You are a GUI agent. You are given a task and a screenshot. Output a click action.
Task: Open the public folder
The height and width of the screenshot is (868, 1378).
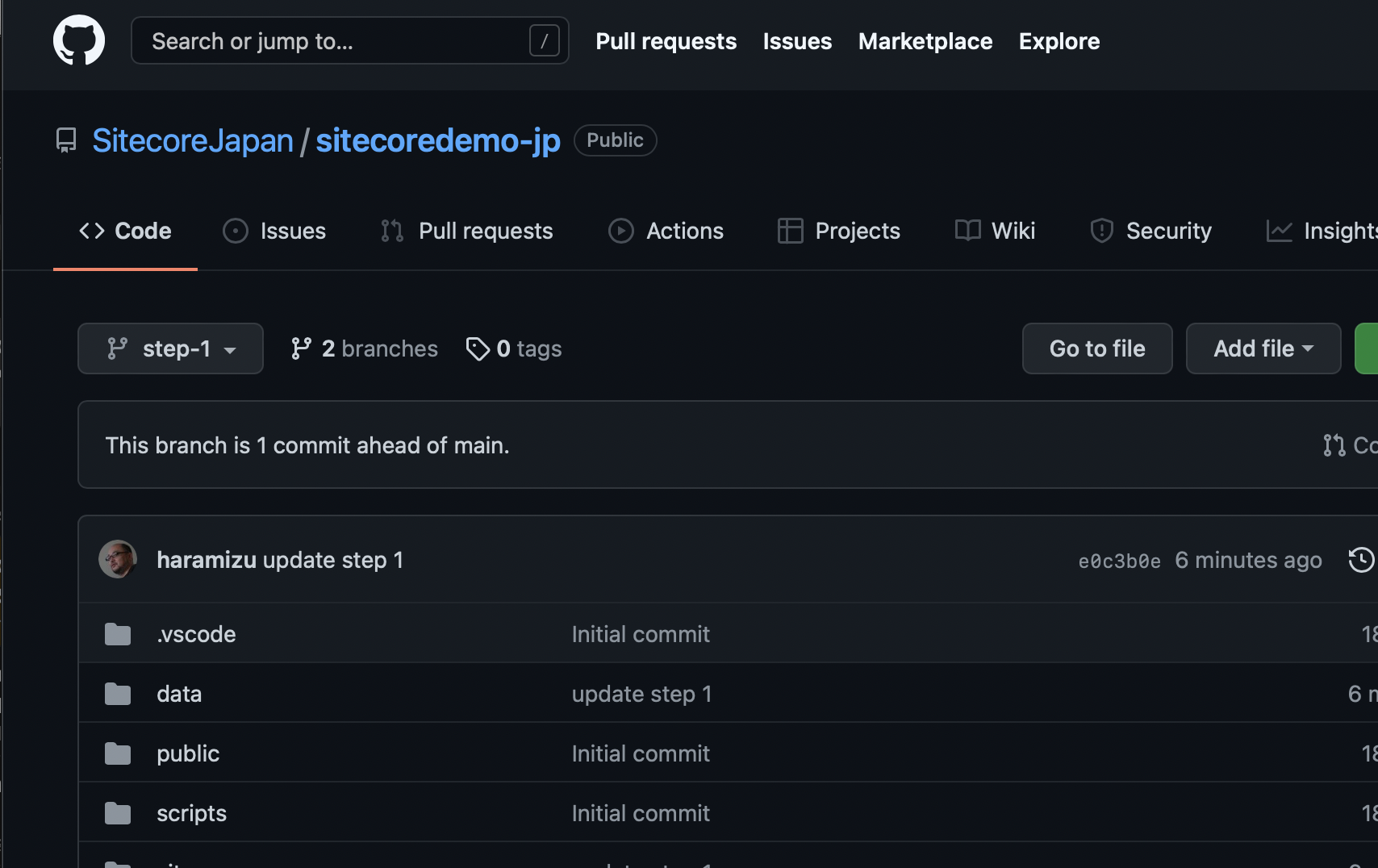coord(188,753)
